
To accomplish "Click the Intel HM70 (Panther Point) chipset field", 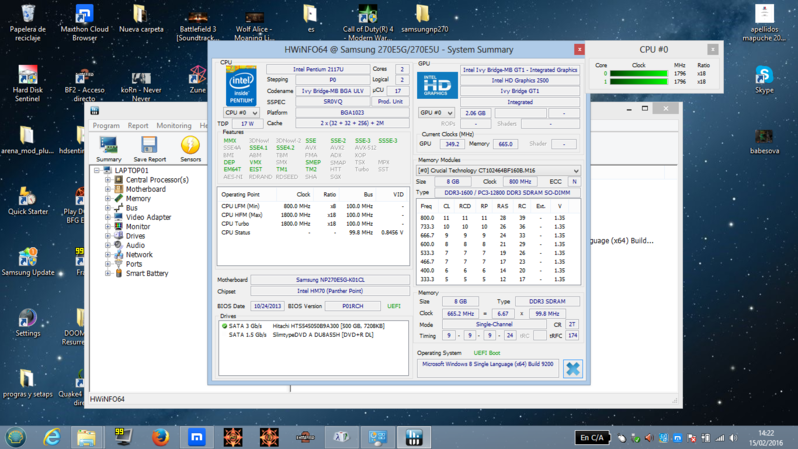I will point(330,291).
